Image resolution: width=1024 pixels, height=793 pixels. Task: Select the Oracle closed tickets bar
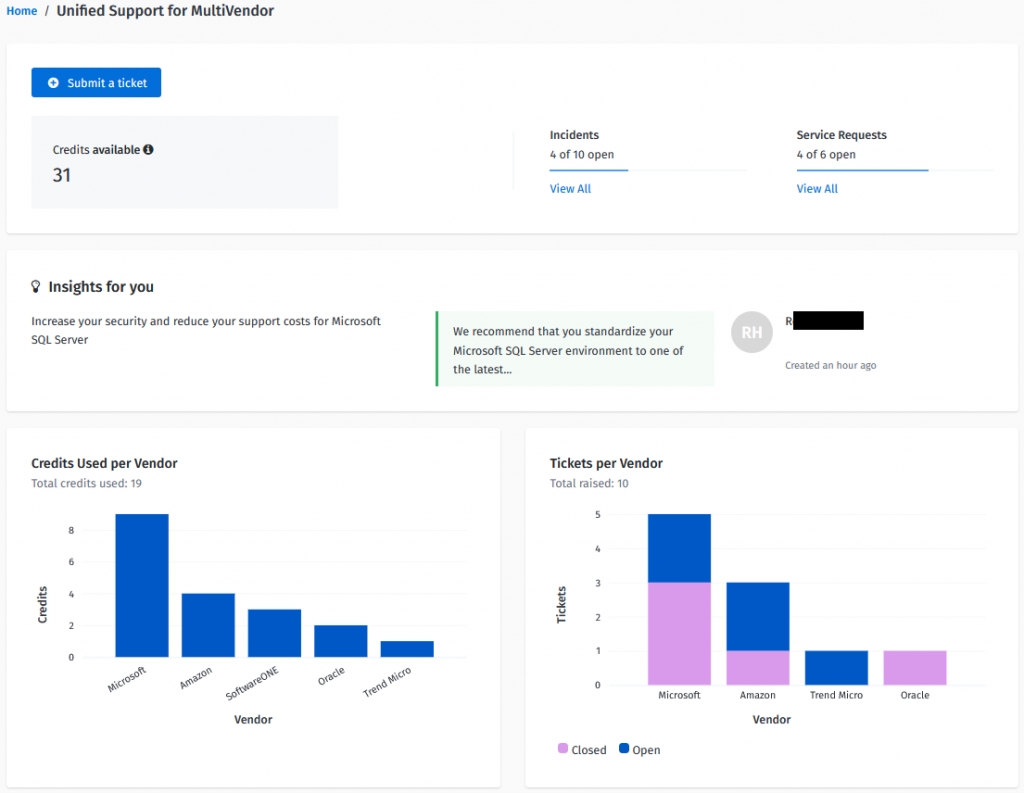click(x=914, y=667)
